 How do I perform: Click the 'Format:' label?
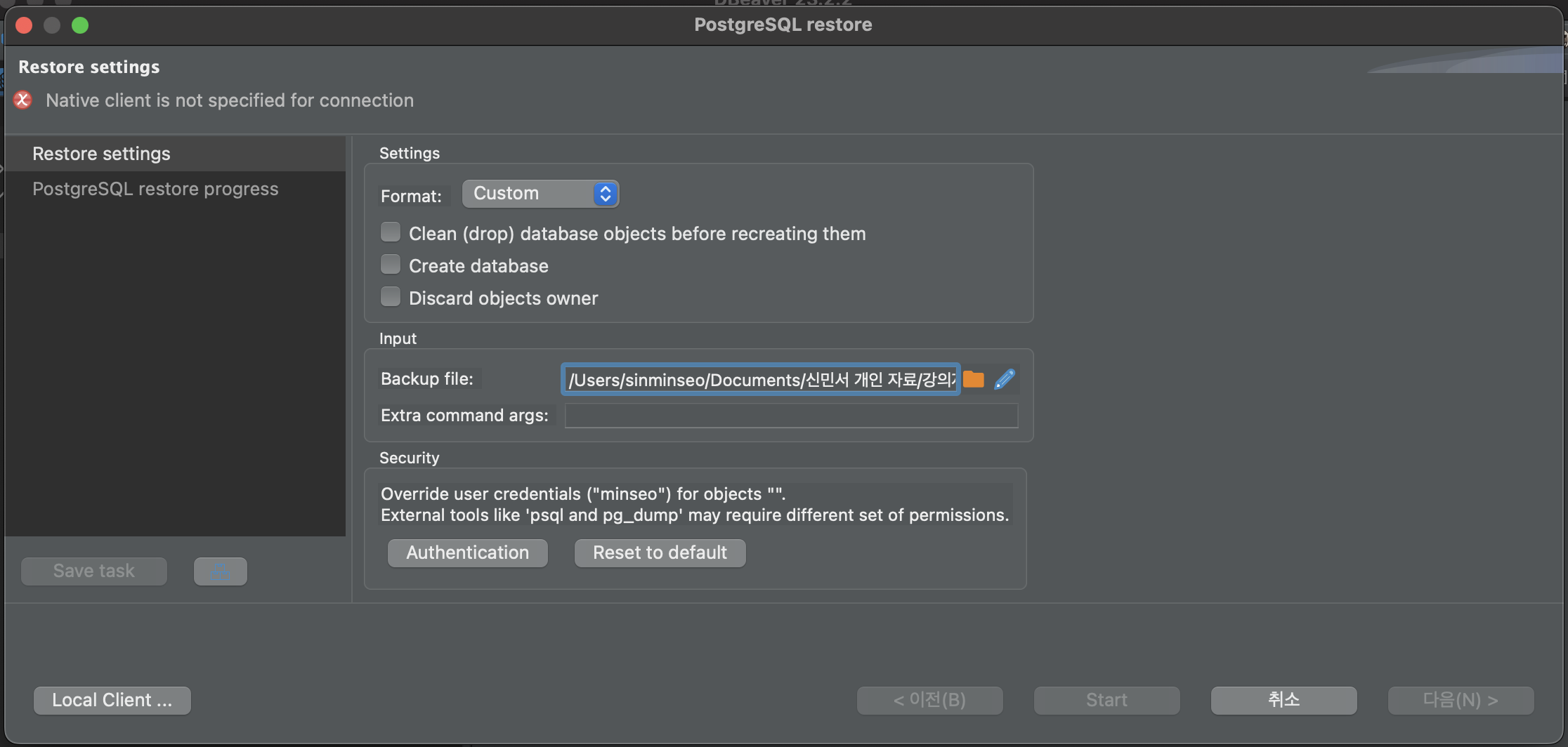(x=411, y=196)
